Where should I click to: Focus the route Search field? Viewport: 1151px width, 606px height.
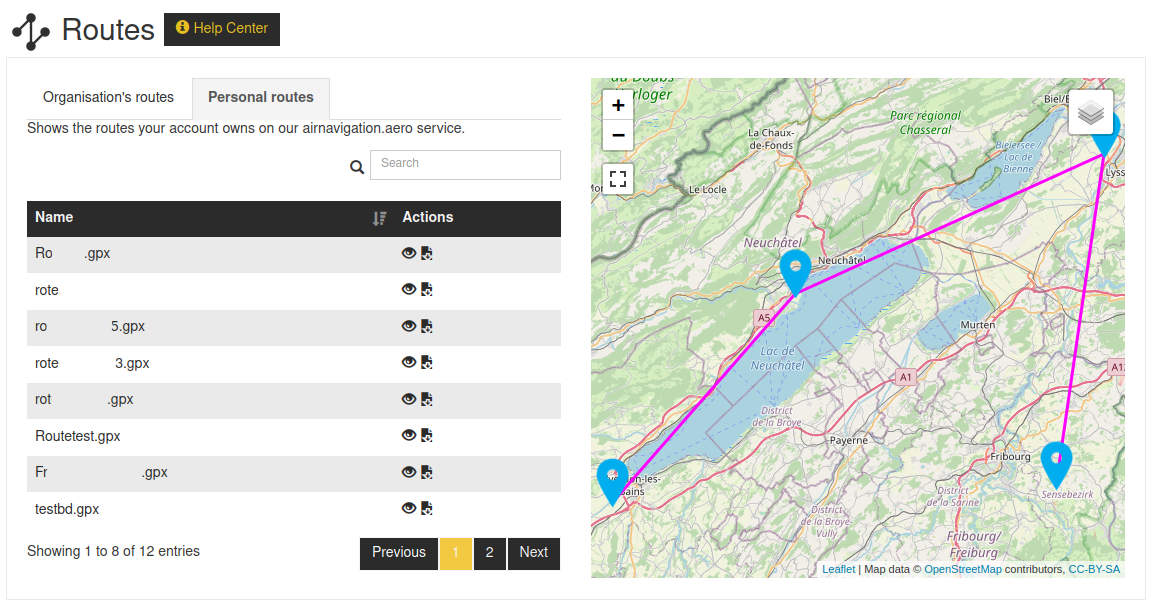465,164
